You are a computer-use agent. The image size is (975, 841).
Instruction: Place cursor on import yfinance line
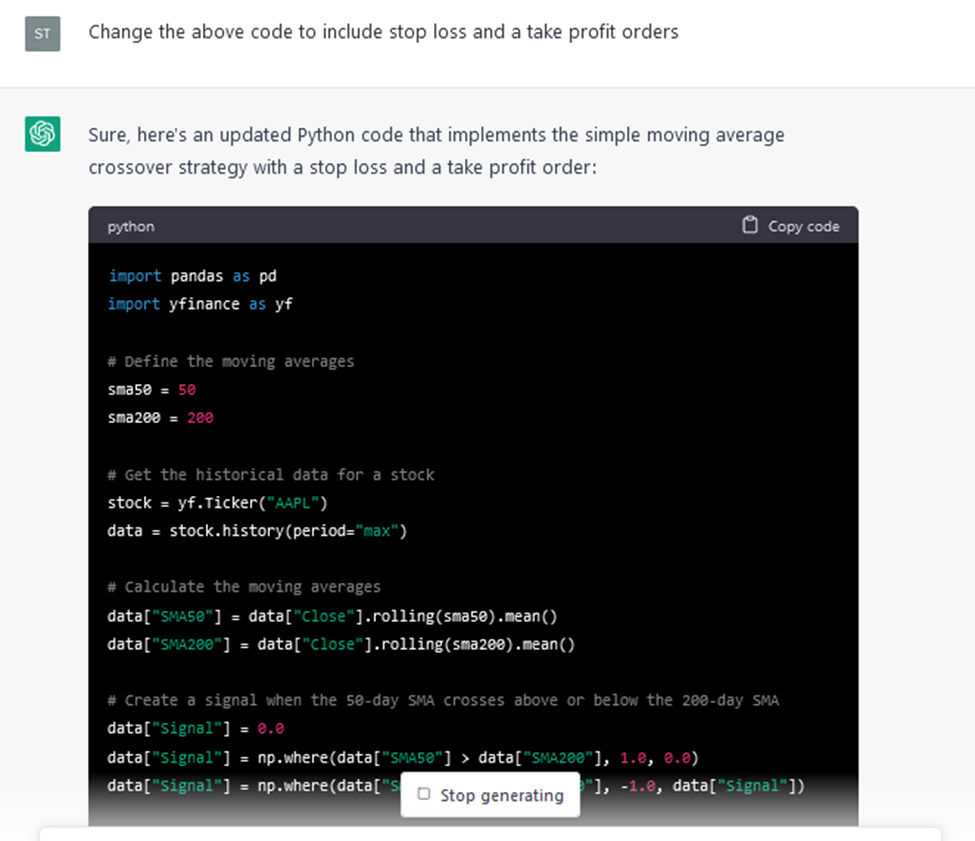(200, 304)
